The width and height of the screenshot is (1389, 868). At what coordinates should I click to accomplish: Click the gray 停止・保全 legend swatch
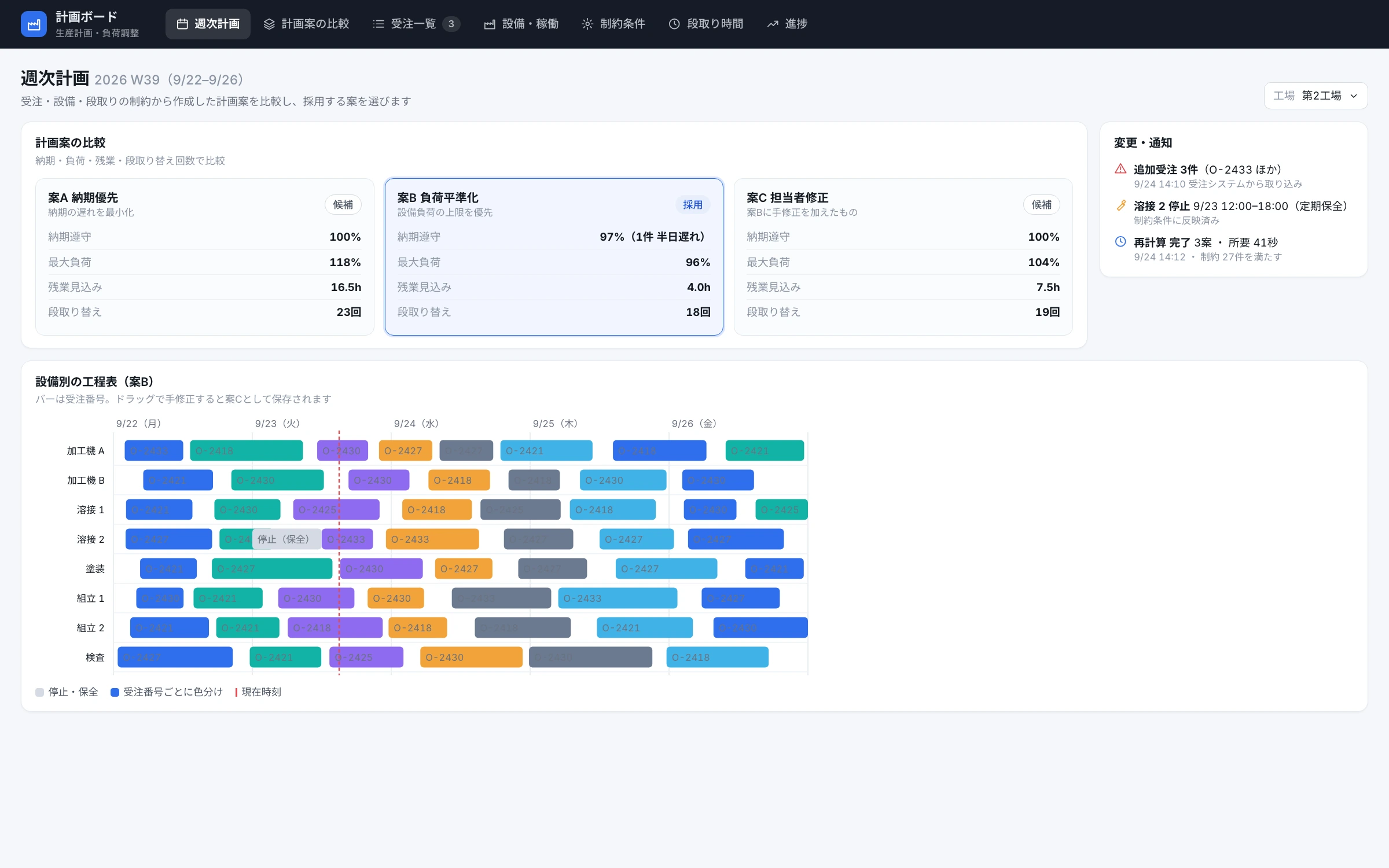40,693
